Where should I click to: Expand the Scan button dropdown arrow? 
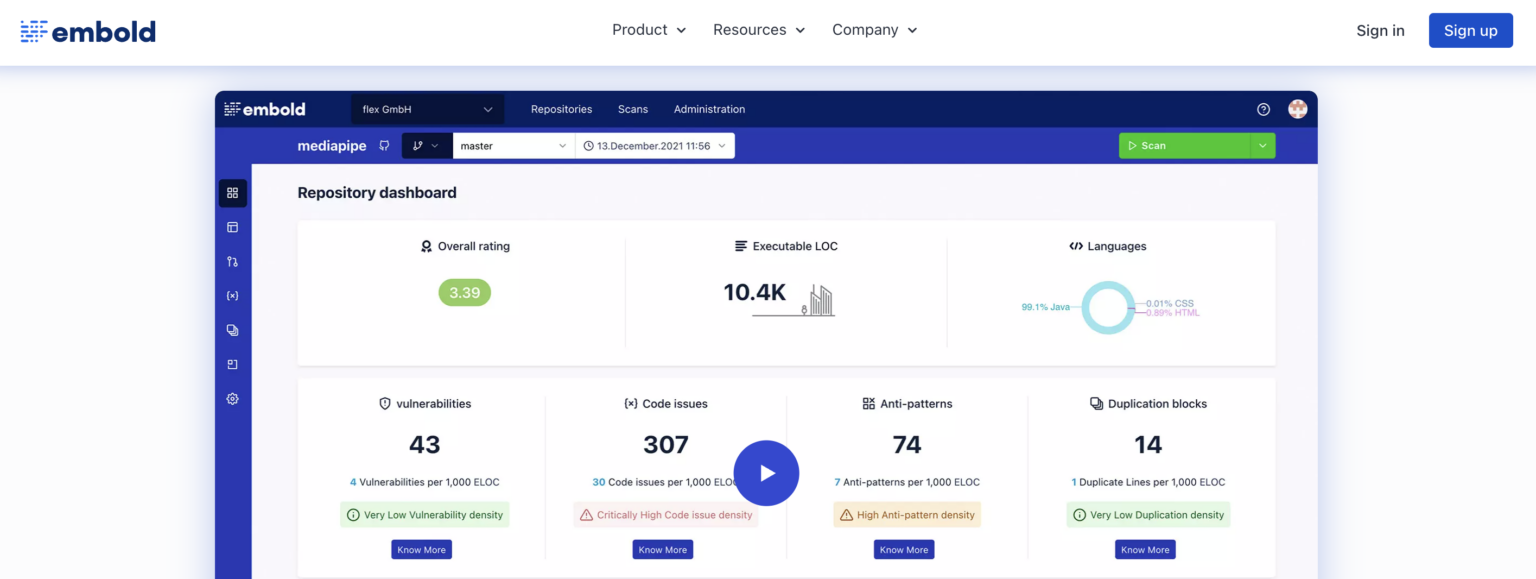pos(1262,146)
